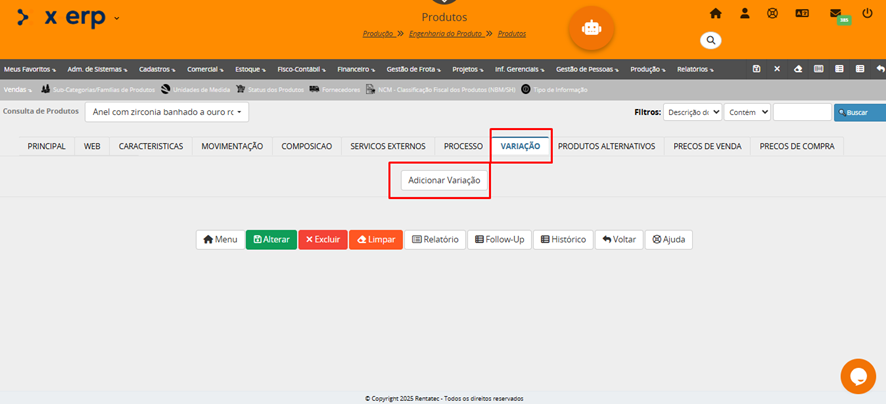This screenshot has width=886, height=404.
Task: Go to home via house icon
Action: click(x=715, y=14)
